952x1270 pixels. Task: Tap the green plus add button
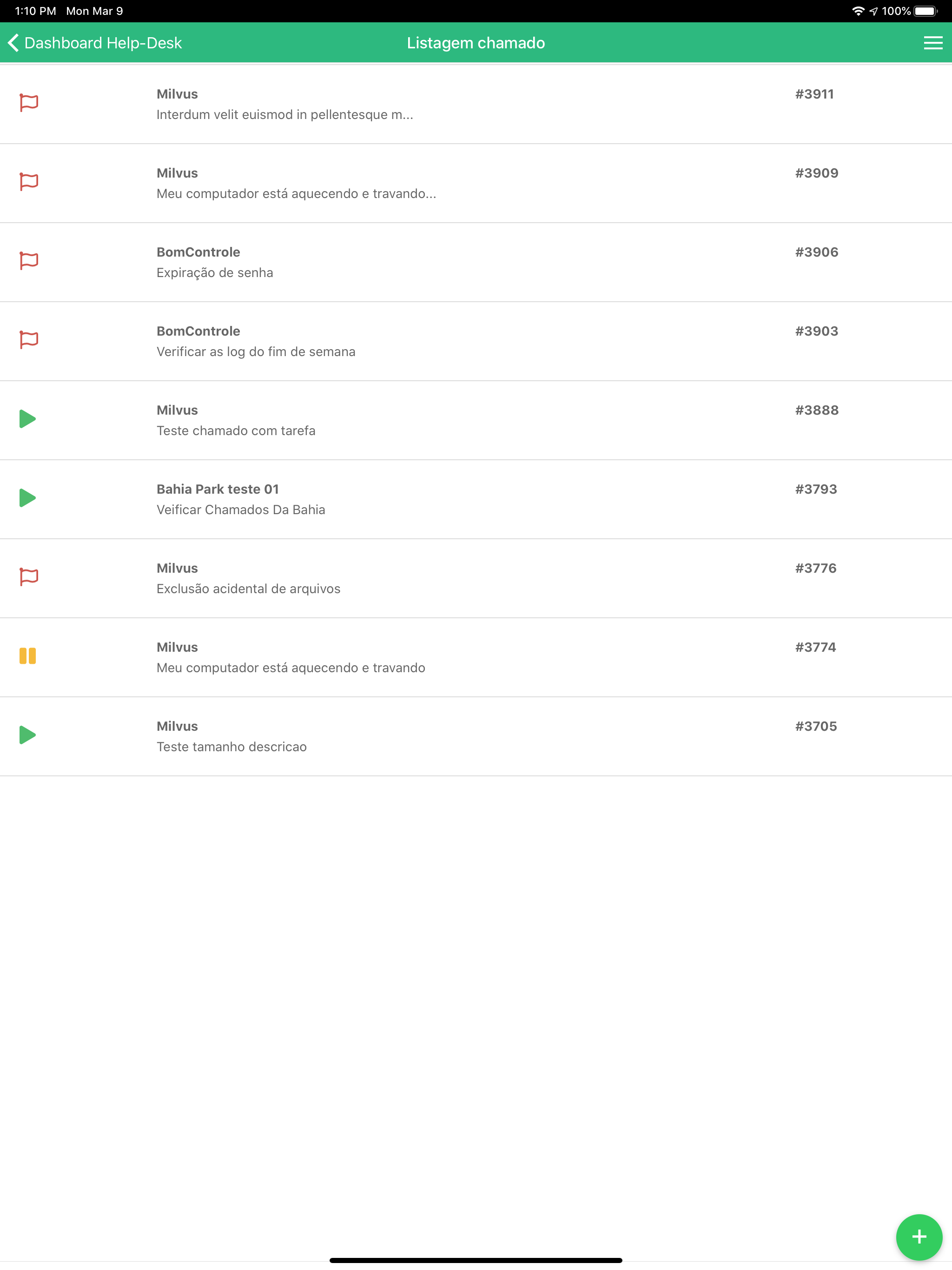[919, 1236]
